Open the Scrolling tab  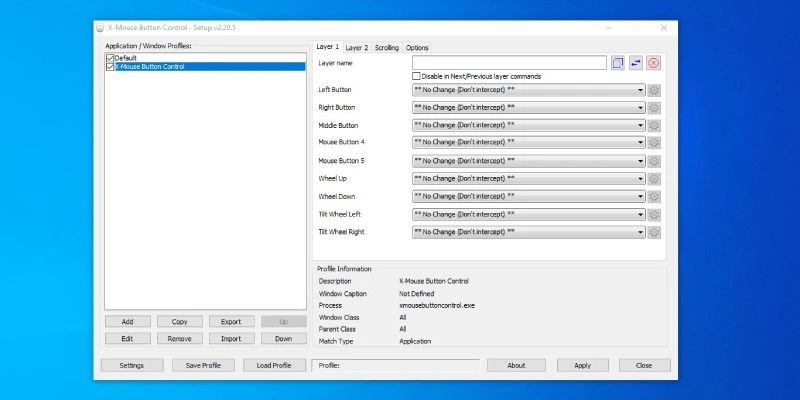tap(387, 47)
